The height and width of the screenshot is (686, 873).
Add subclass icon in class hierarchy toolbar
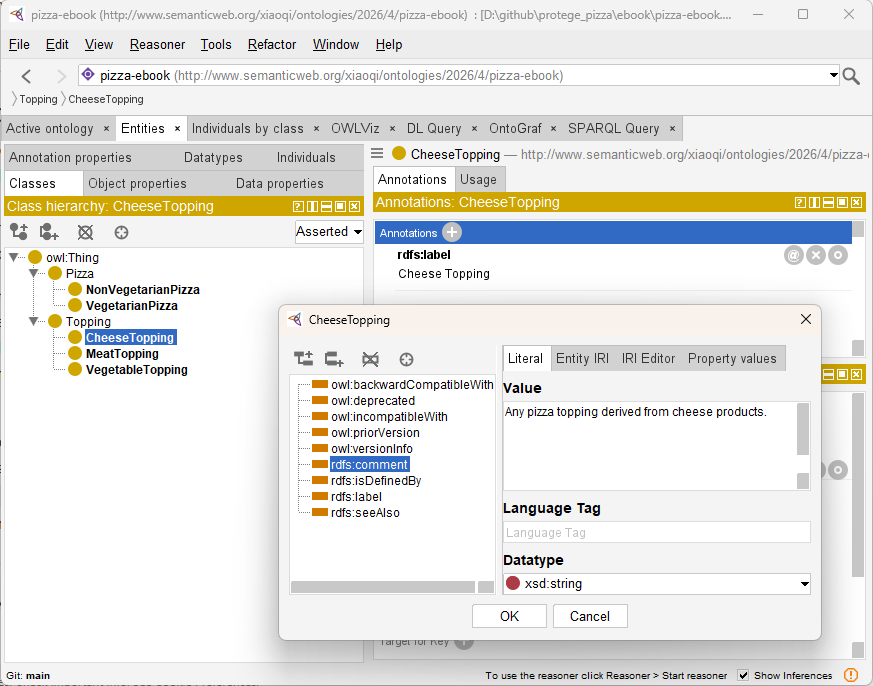pyautogui.click(x=19, y=232)
